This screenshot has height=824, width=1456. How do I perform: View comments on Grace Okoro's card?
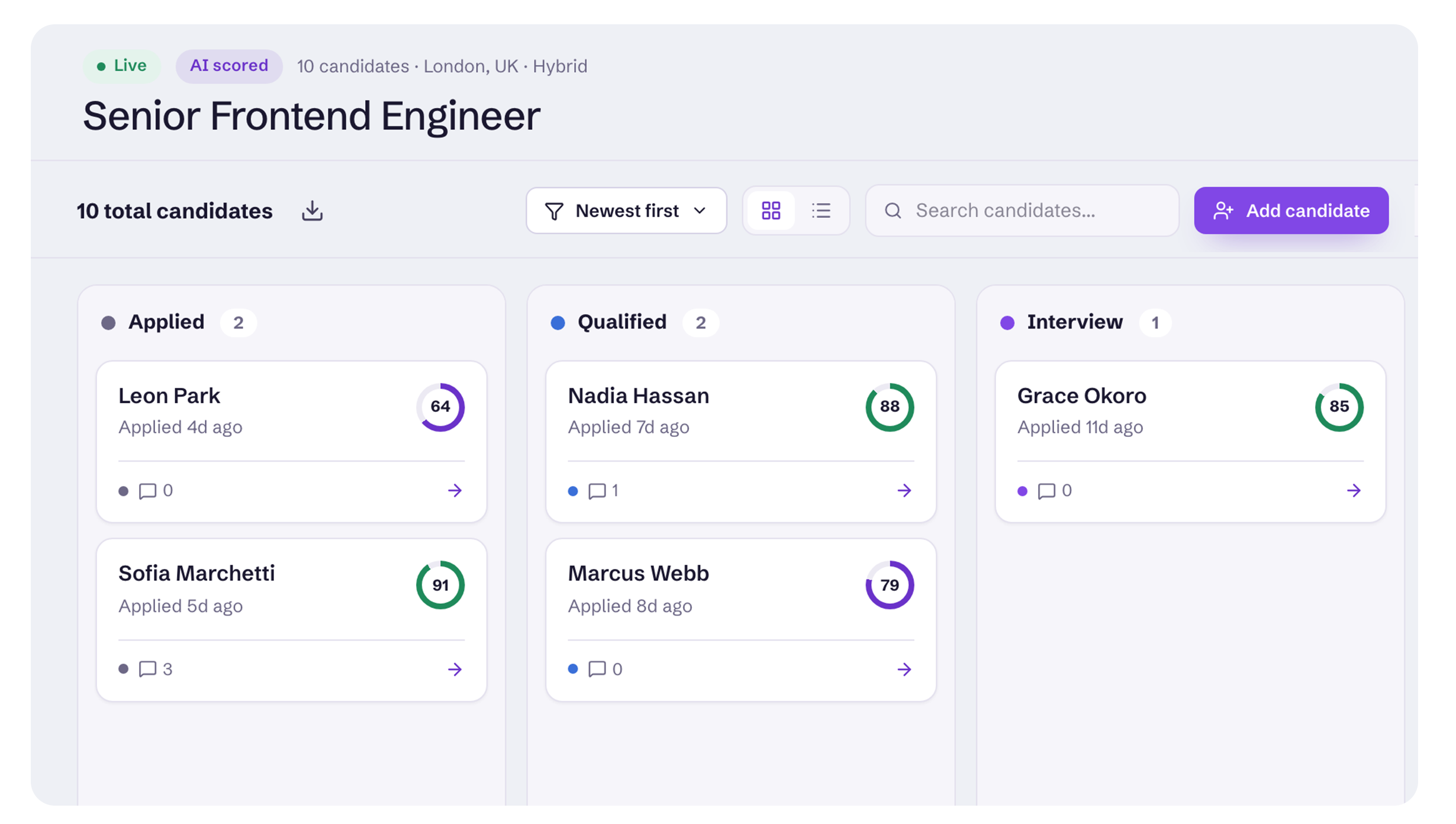[1055, 491]
